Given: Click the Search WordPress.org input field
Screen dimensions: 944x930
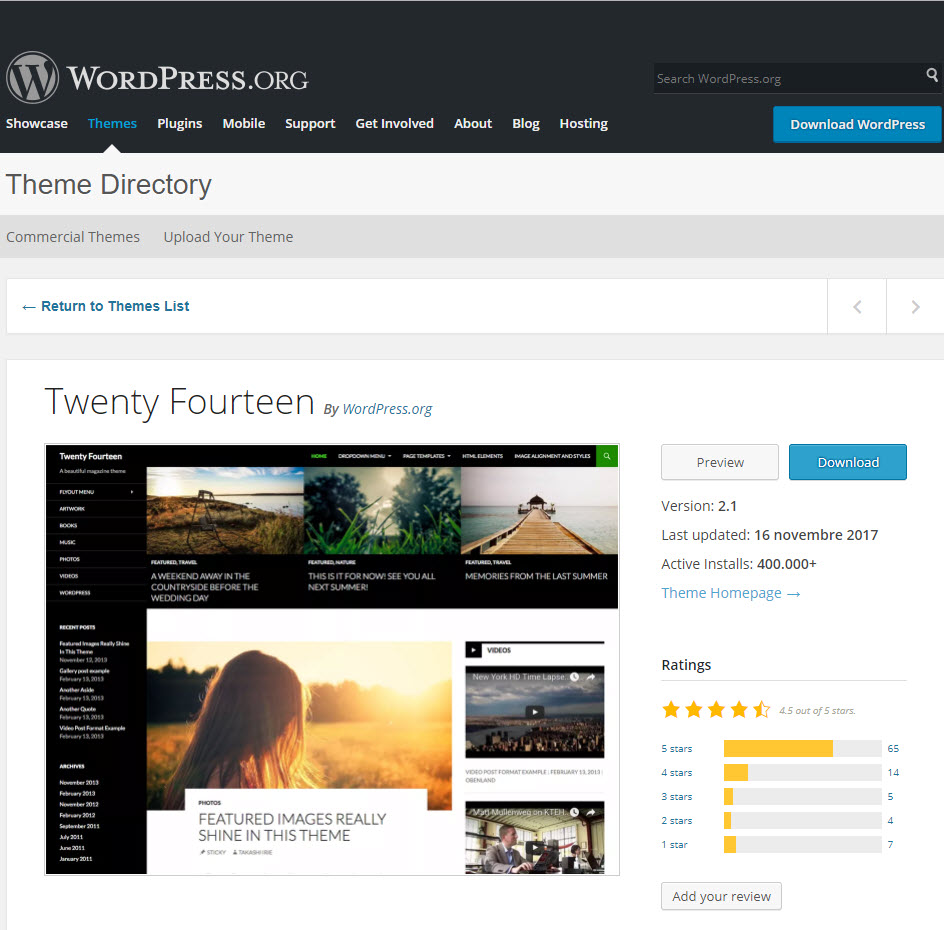Looking at the screenshot, I should (x=786, y=78).
